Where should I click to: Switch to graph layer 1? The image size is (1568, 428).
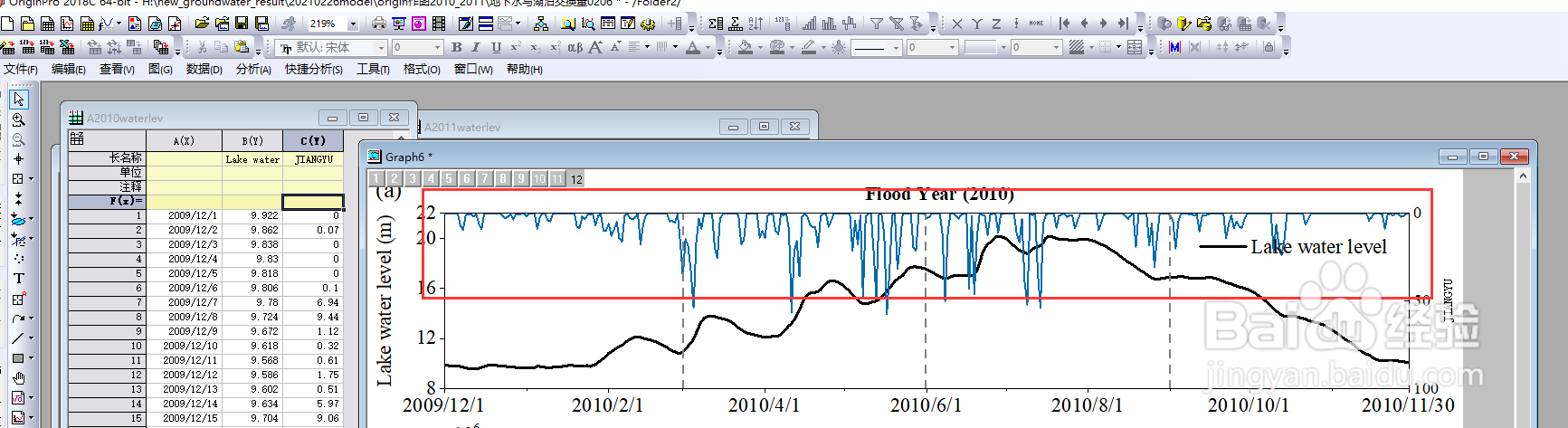(376, 179)
